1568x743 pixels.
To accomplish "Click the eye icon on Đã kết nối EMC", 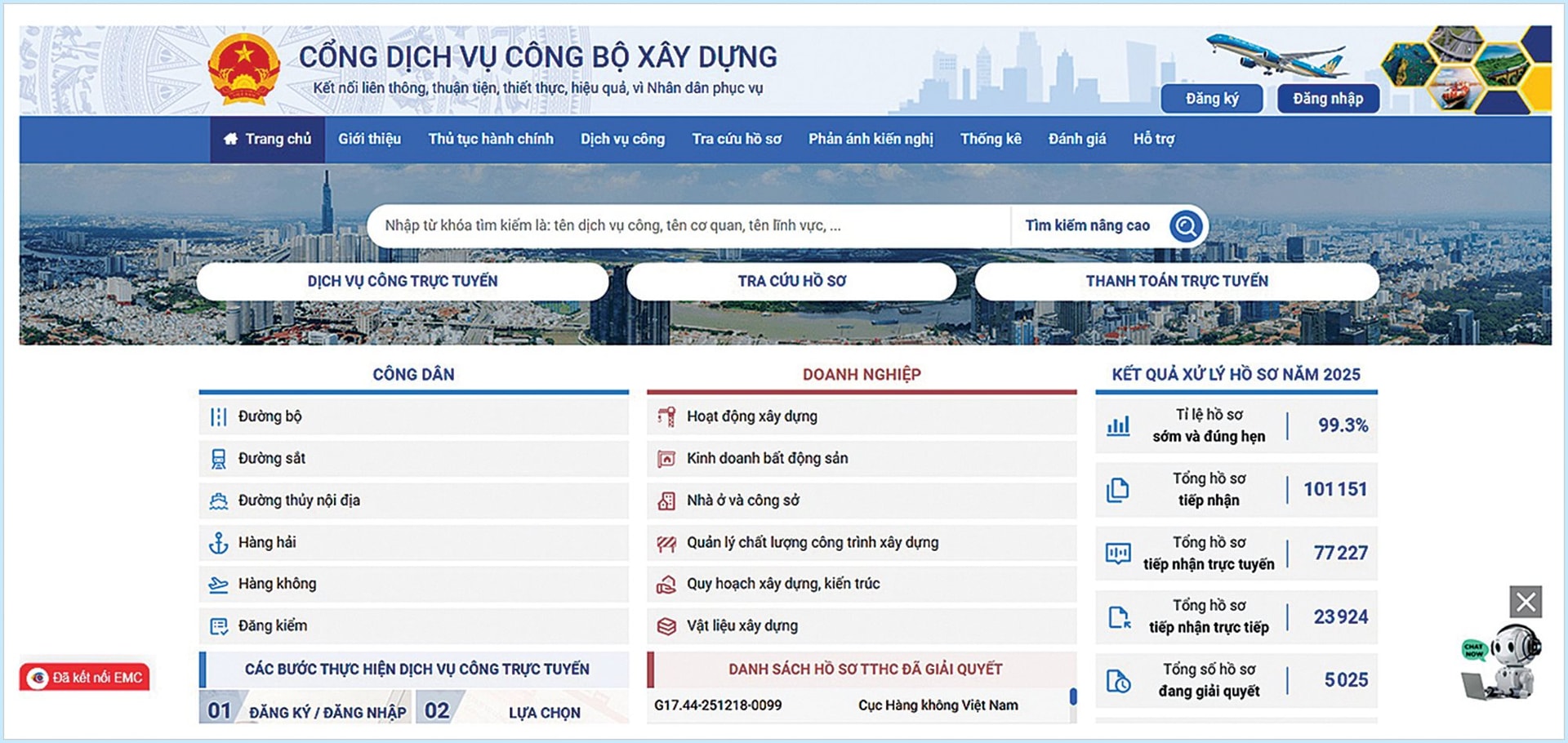I will click(38, 676).
